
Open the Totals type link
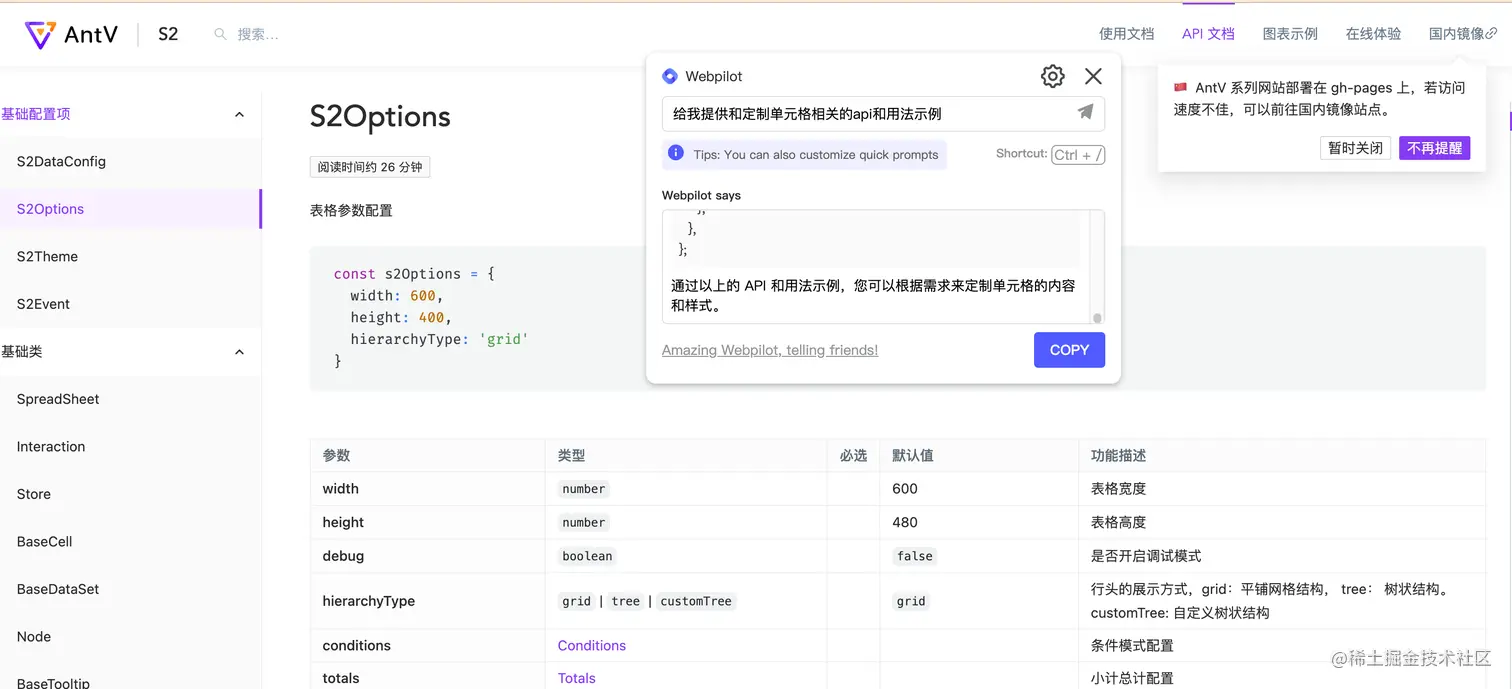click(x=577, y=678)
